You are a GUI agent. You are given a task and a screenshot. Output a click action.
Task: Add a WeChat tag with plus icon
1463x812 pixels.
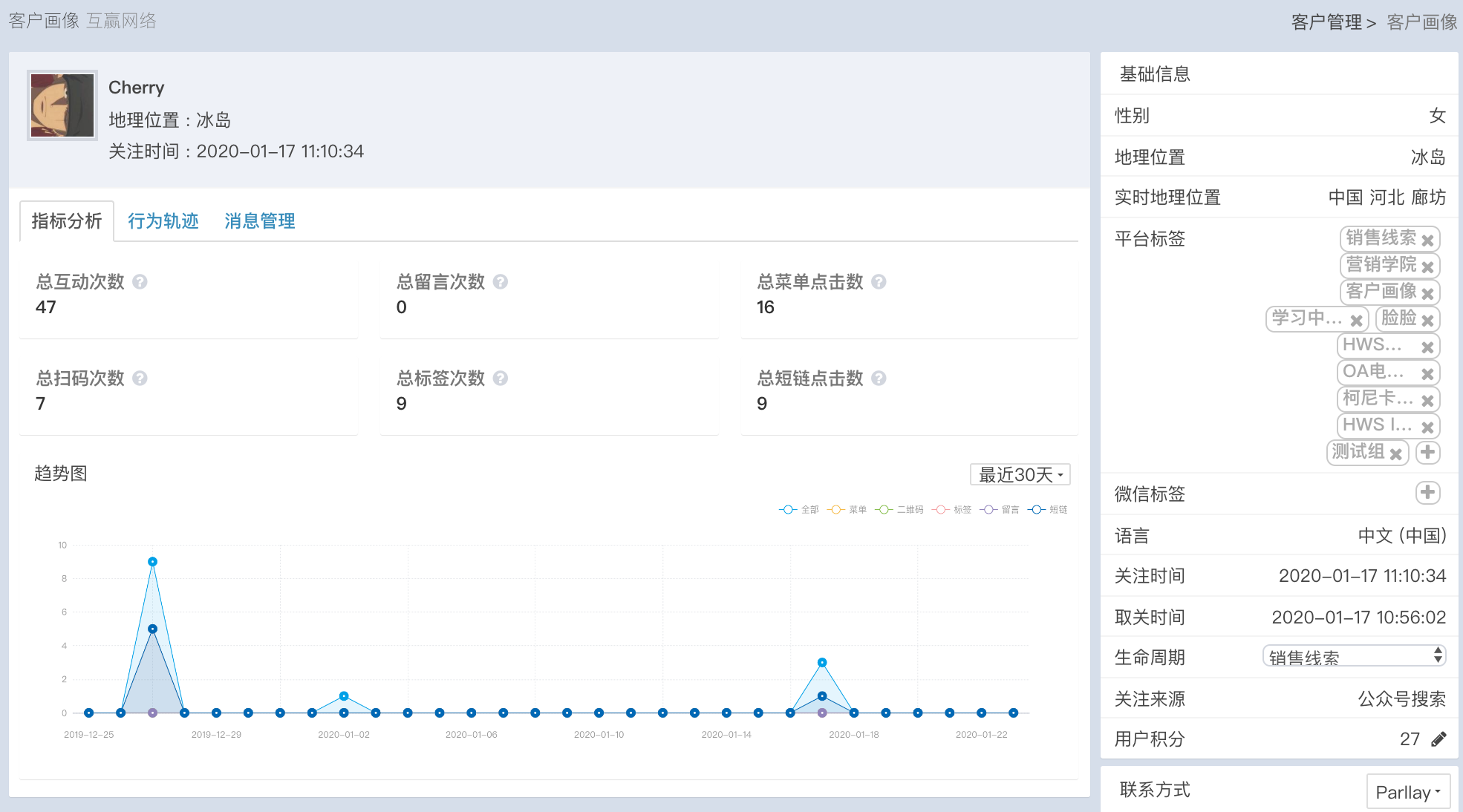click(1427, 492)
